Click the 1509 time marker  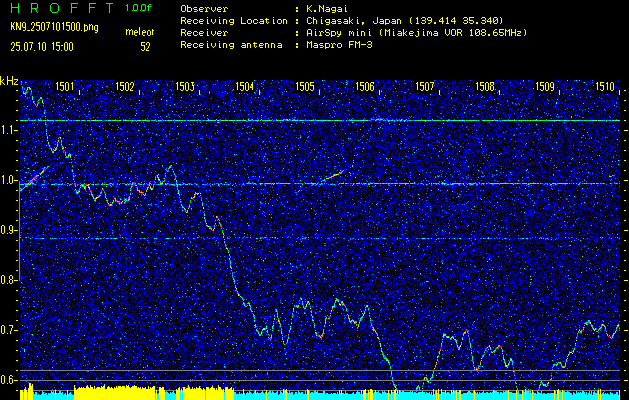545,86
